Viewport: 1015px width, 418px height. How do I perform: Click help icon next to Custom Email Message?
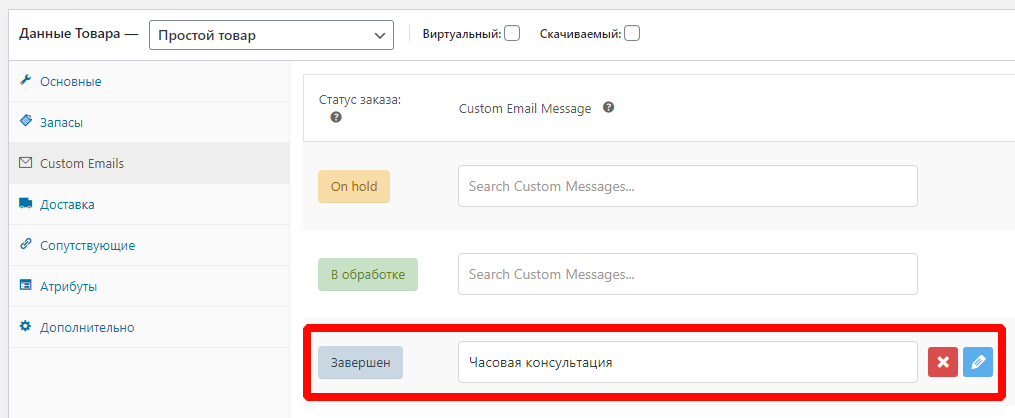[608, 107]
